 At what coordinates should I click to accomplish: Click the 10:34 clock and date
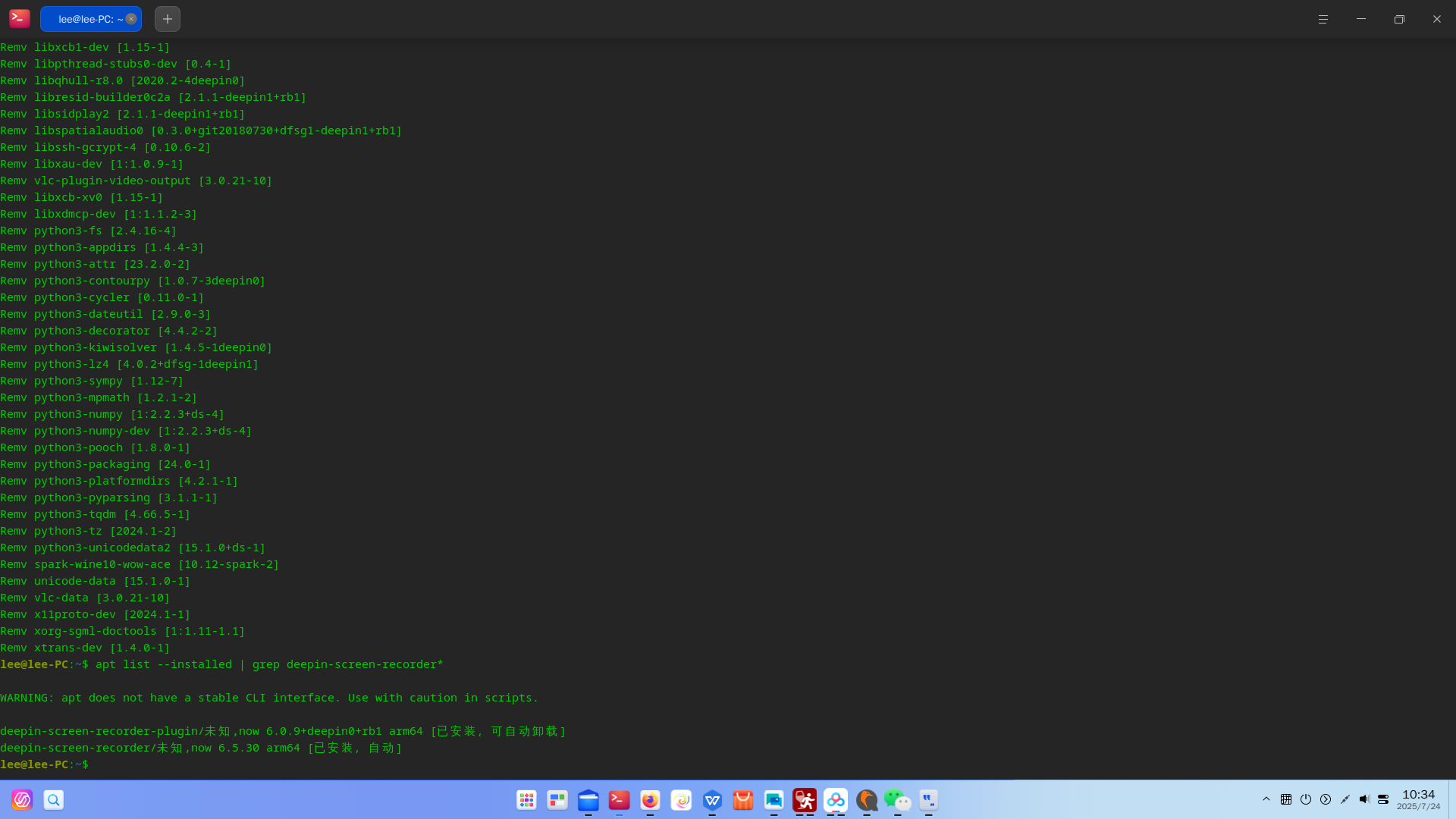pos(1418,799)
